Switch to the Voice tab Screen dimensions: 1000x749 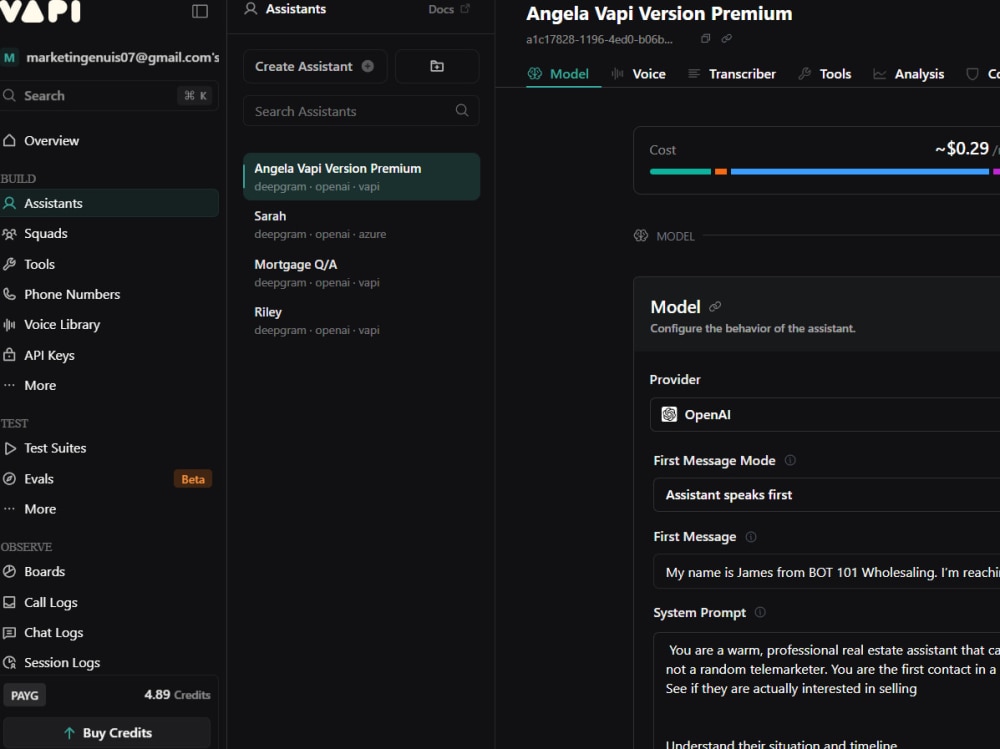click(x=638, y=74)
